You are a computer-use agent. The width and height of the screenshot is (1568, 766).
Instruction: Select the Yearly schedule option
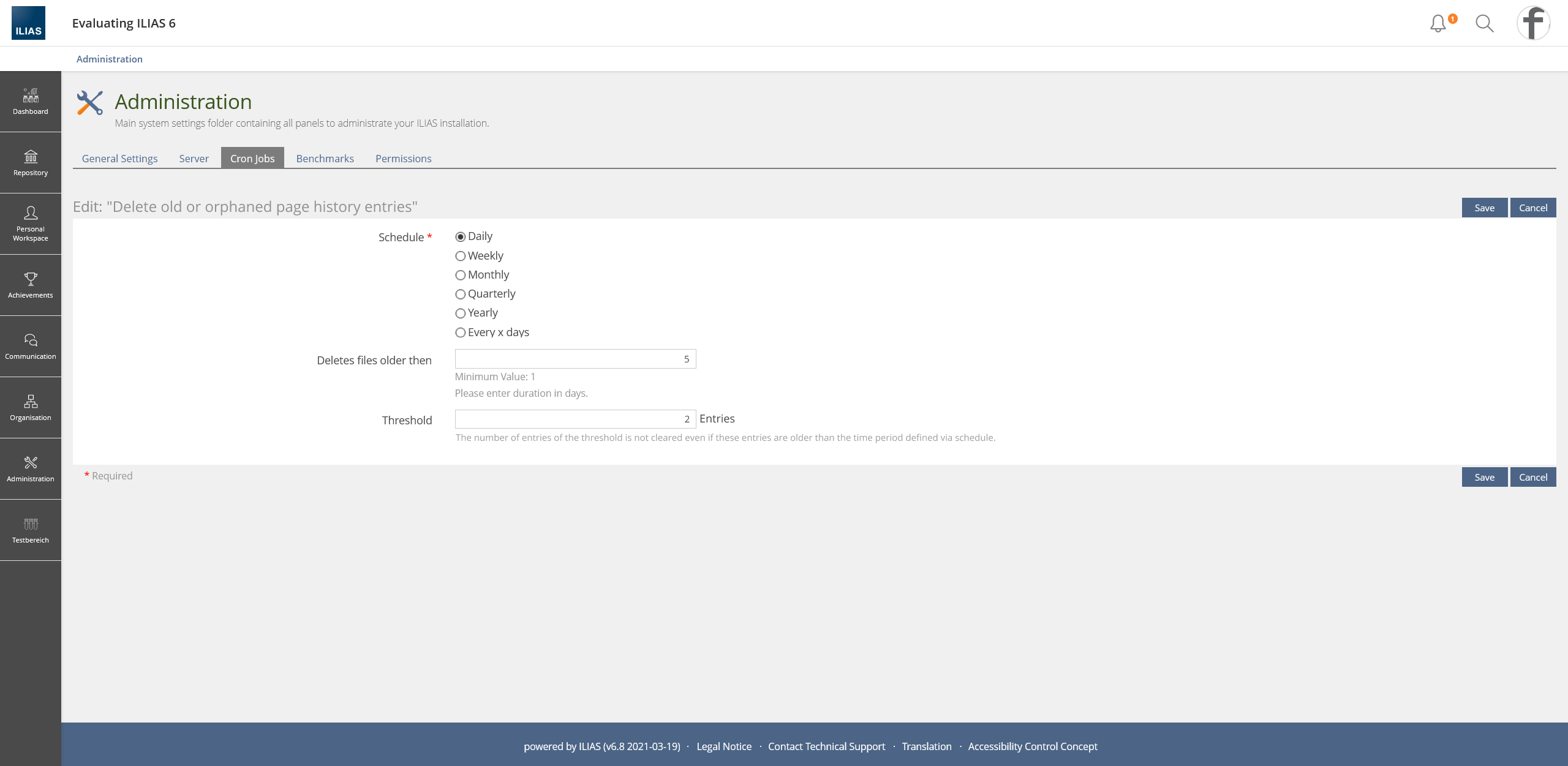click(461, 314)
